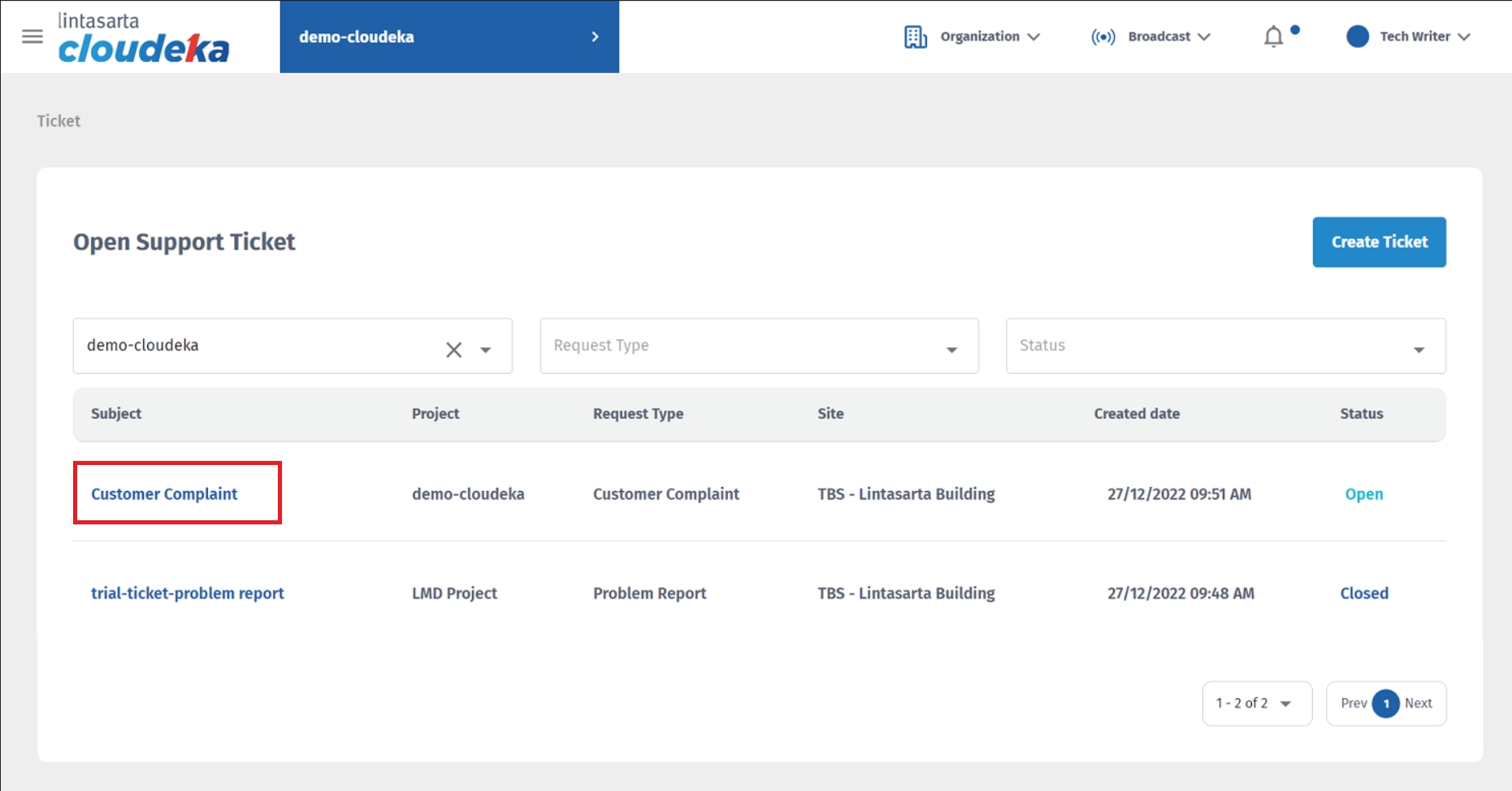Go to the Prev page

coord(1354,703)
